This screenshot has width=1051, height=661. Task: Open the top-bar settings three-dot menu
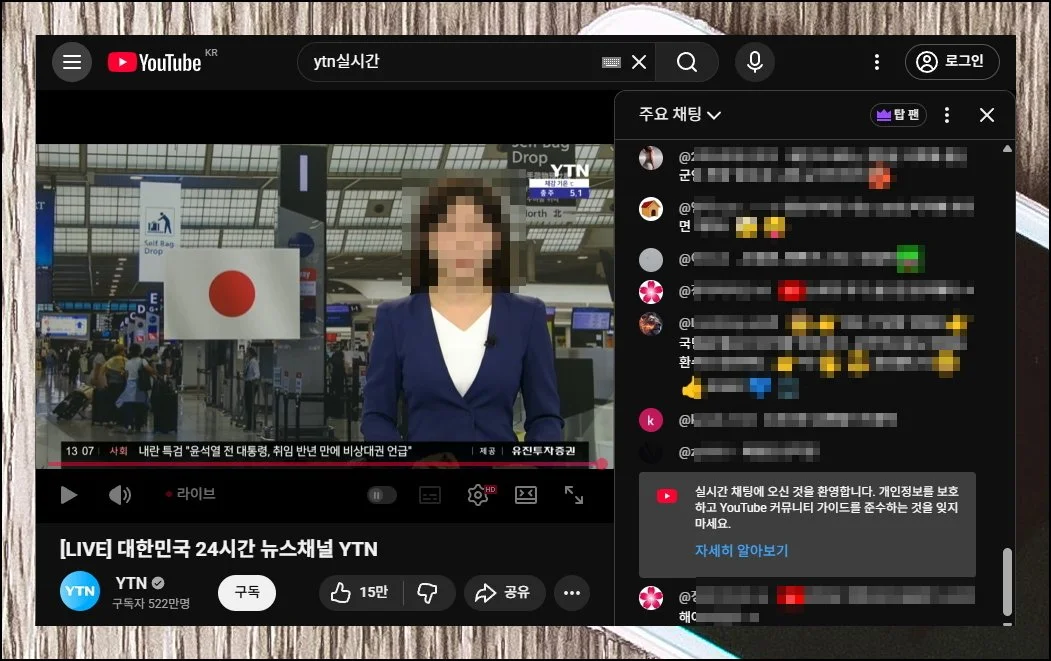(x=877, y=62)
